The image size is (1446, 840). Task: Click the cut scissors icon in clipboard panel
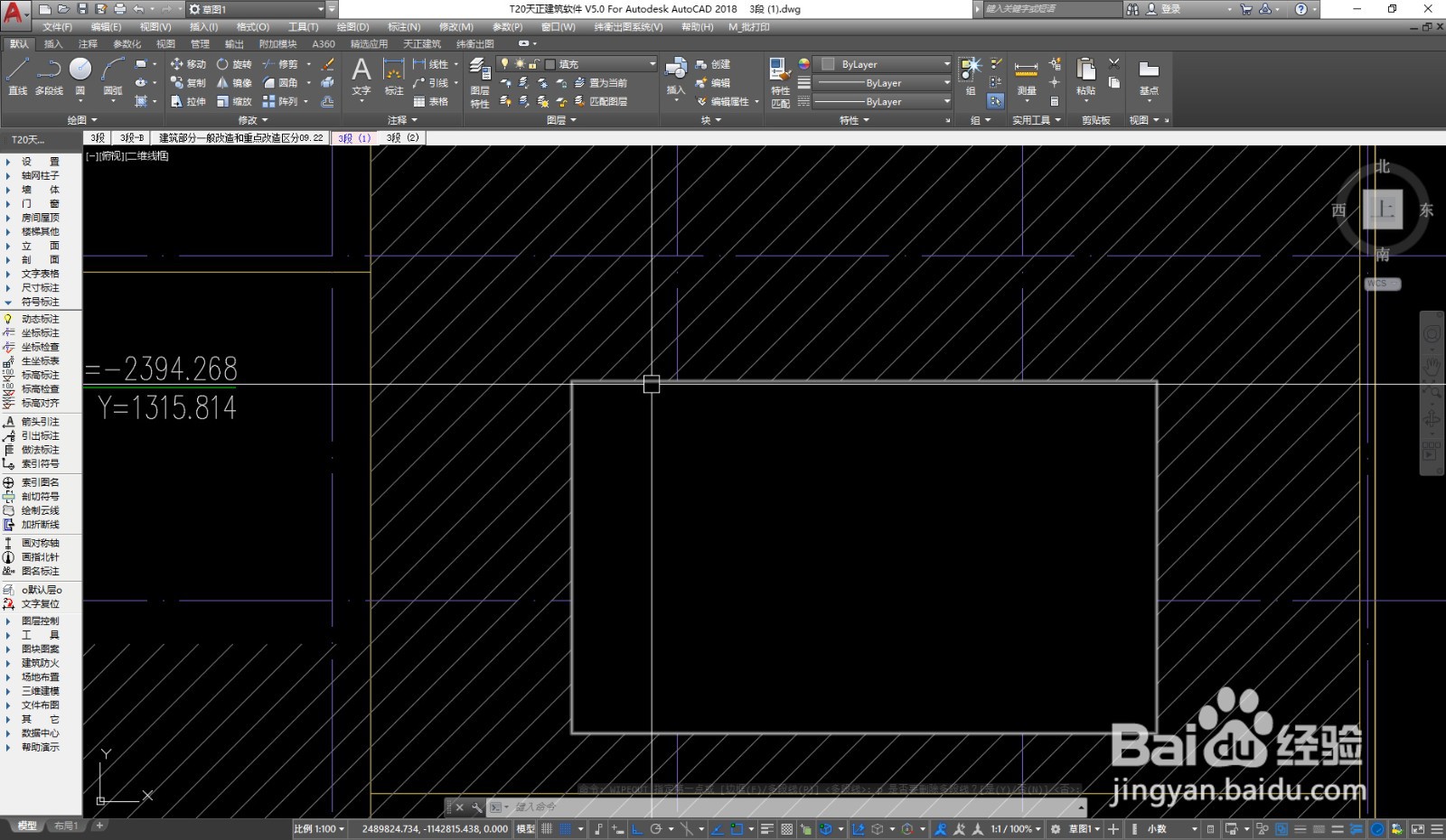tap(1114, 64)
